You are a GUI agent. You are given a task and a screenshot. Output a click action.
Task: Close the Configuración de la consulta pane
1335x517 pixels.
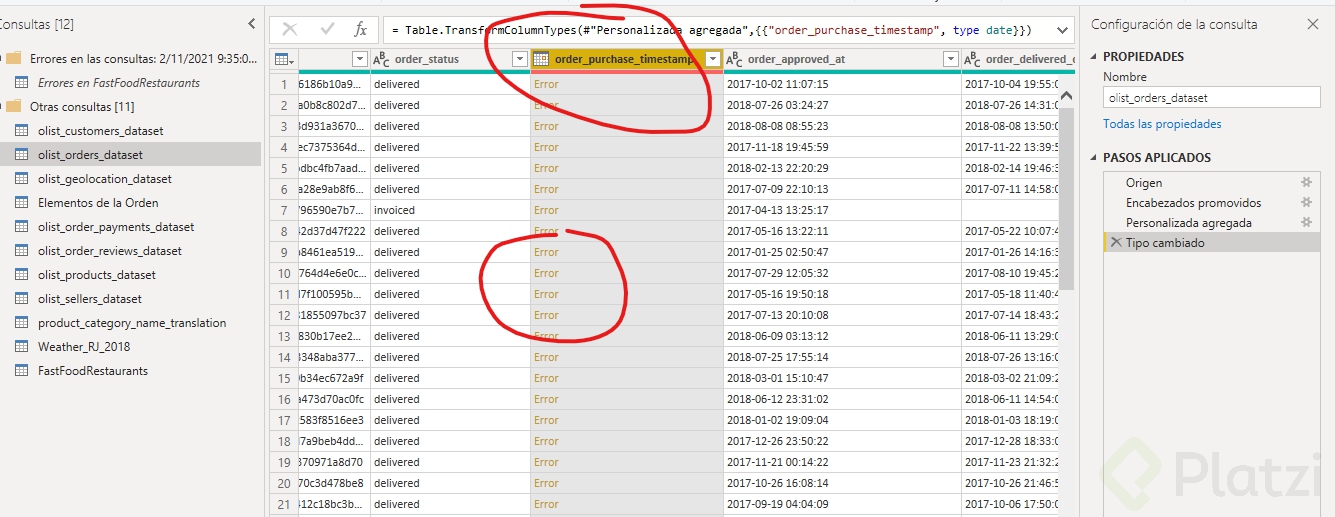pyautogui.click(x=1313, y=24)
